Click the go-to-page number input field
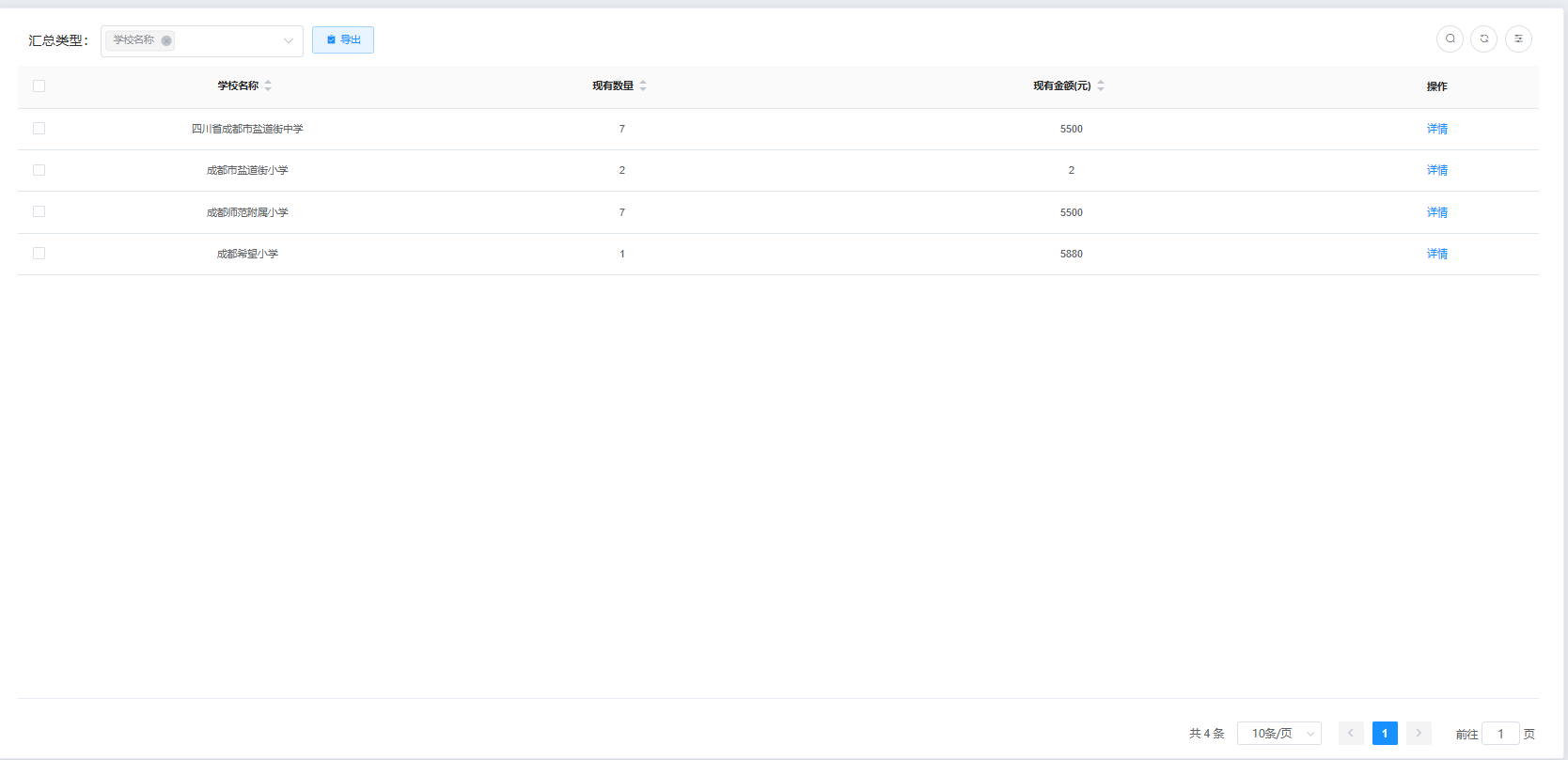The width and height of the screenshot is (1568, 760). click(x=1500, y=734)
